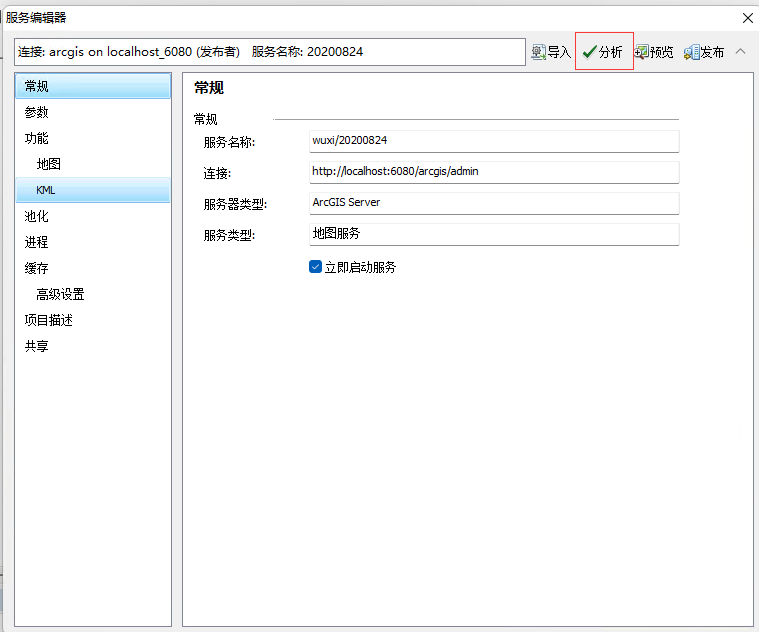
Task: Select the 功能 category
Action: tap(37, 139)
